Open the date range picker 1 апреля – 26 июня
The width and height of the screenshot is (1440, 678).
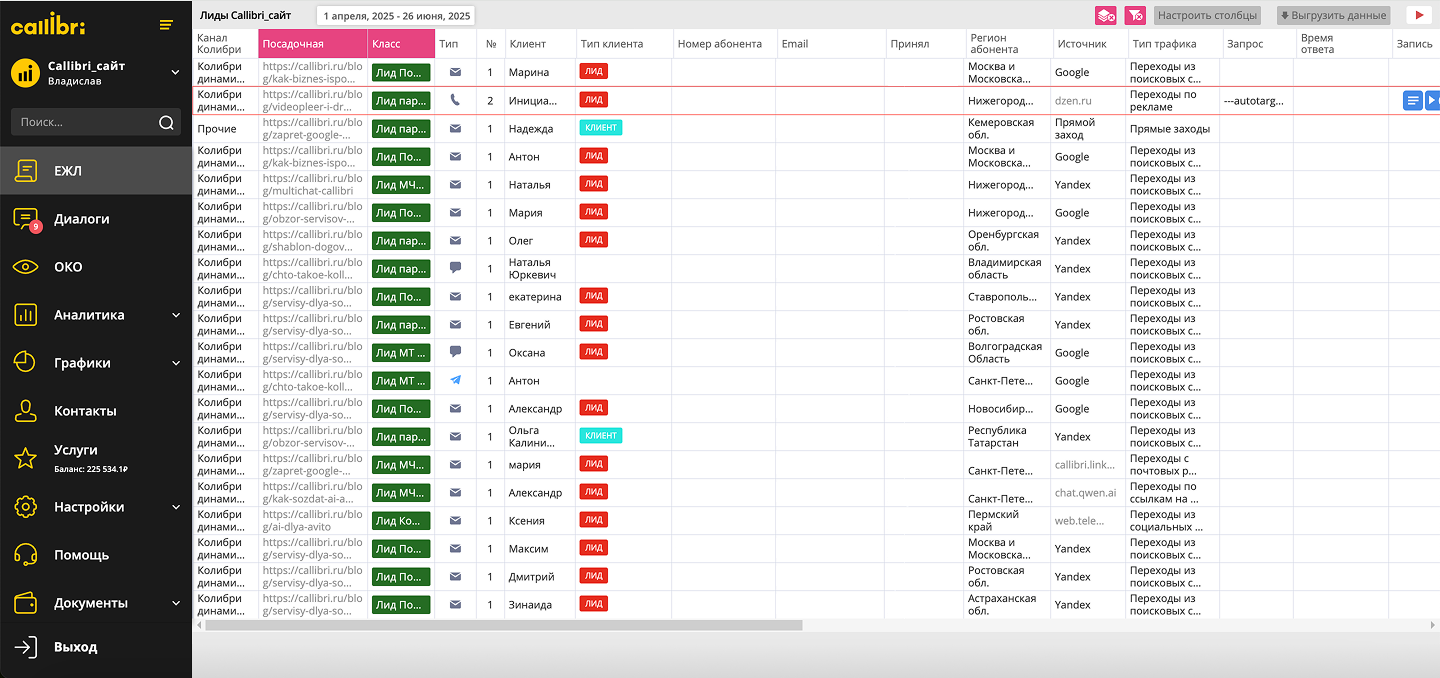pos(396,16)
